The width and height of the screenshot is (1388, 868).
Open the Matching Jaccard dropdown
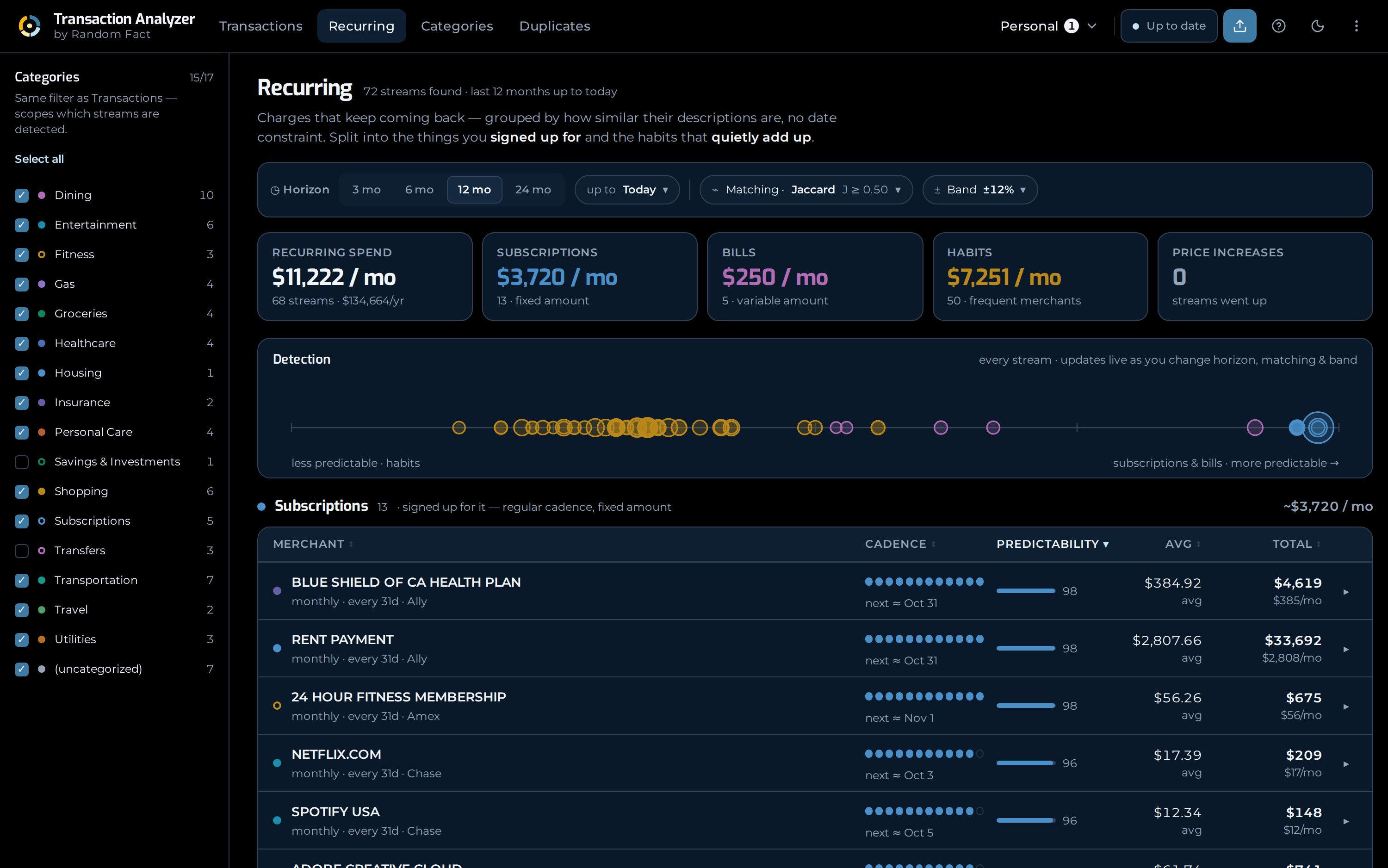[806, 189]
